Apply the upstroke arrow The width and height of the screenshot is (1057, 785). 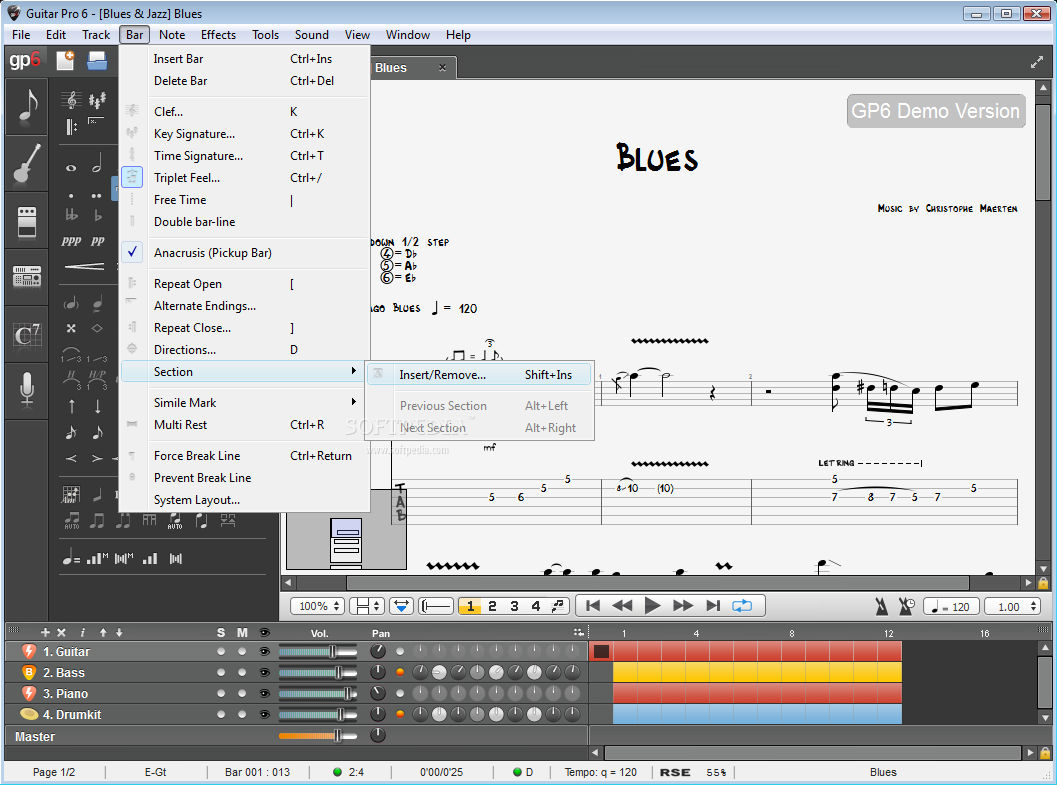click(x=72, y=406)
